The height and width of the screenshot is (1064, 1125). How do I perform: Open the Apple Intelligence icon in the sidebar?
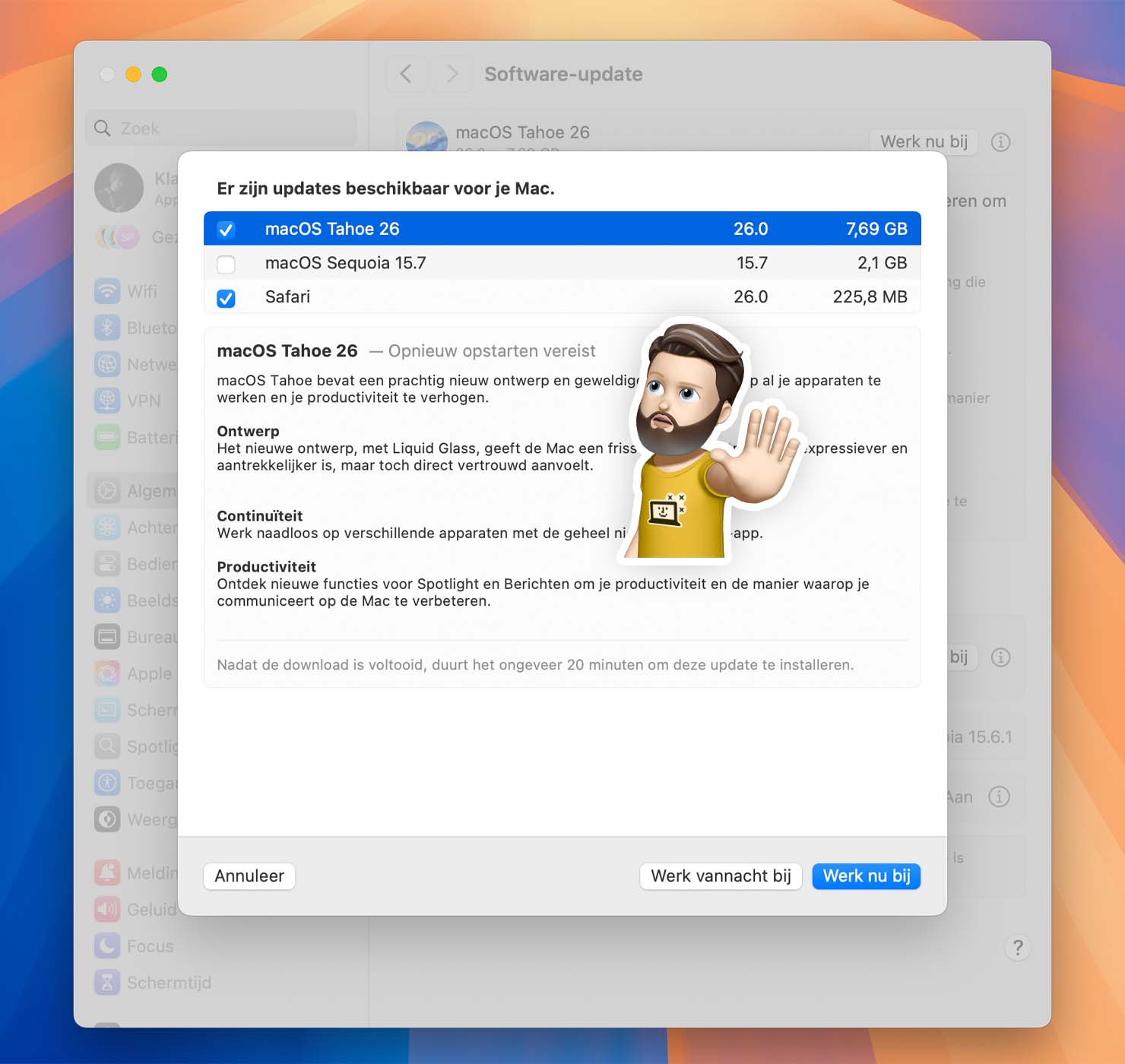107,673
